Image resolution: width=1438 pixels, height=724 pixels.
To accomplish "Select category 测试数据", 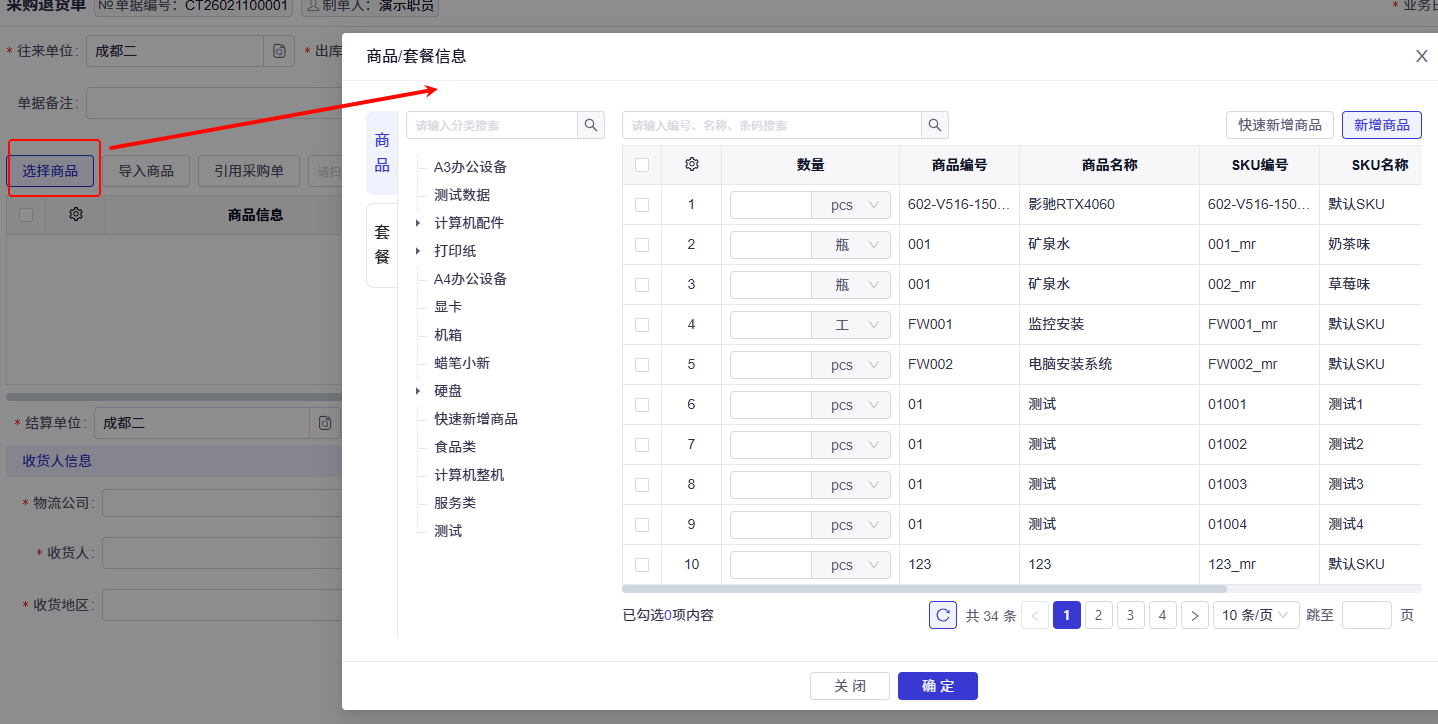I will coord(462,195).
